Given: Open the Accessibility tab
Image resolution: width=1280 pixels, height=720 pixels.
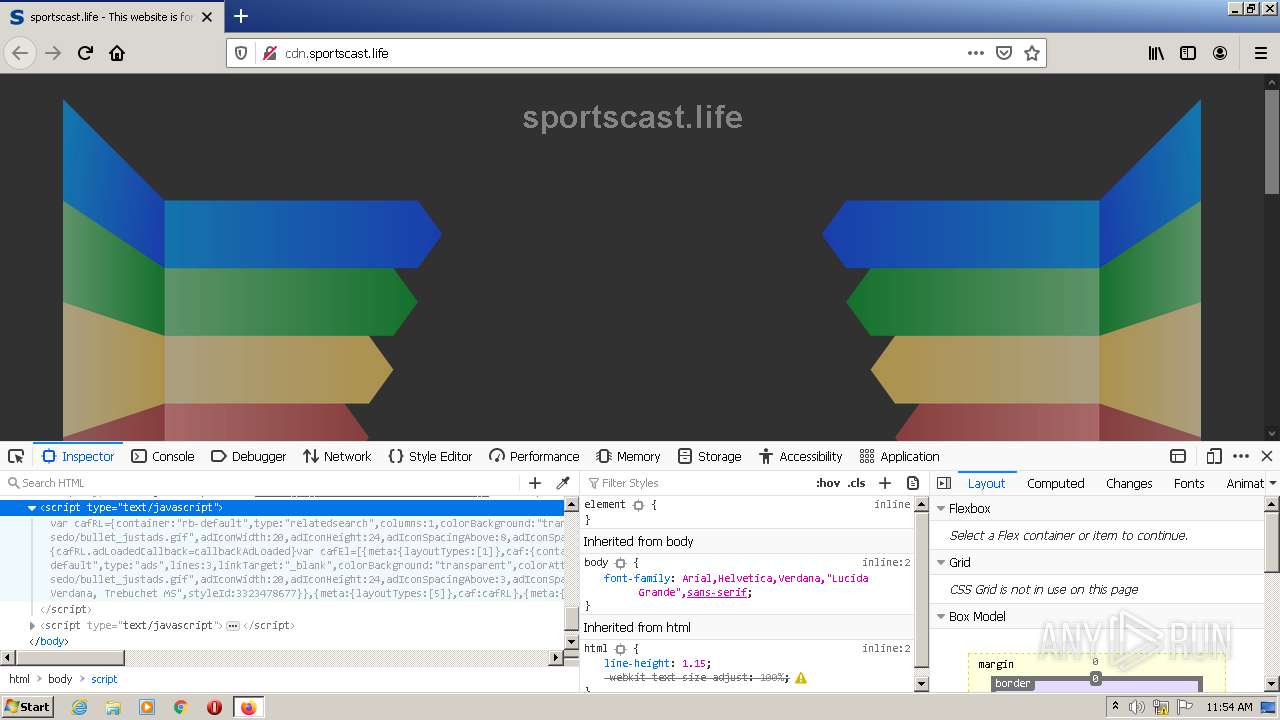Looking at the screenshot, I should pyautogui.click(x=800, y=456).
